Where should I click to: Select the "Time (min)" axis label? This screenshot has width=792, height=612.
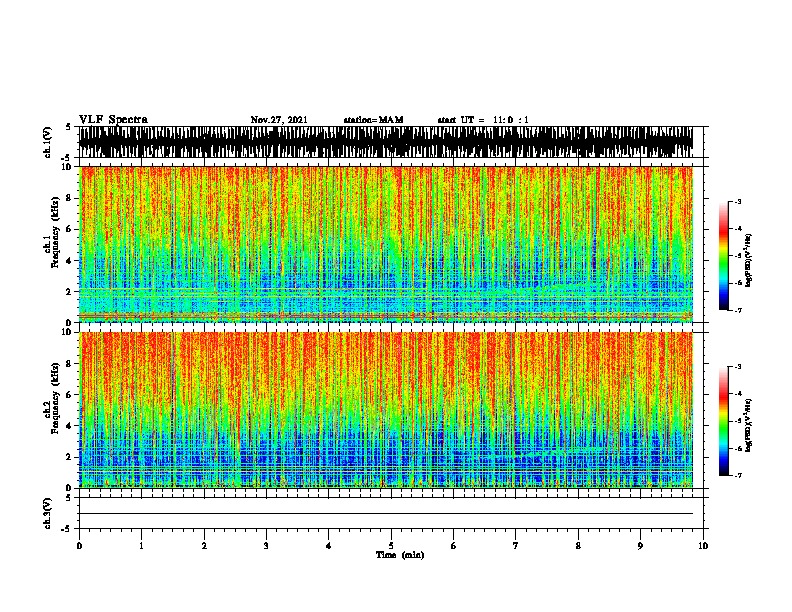pos(400,555)
